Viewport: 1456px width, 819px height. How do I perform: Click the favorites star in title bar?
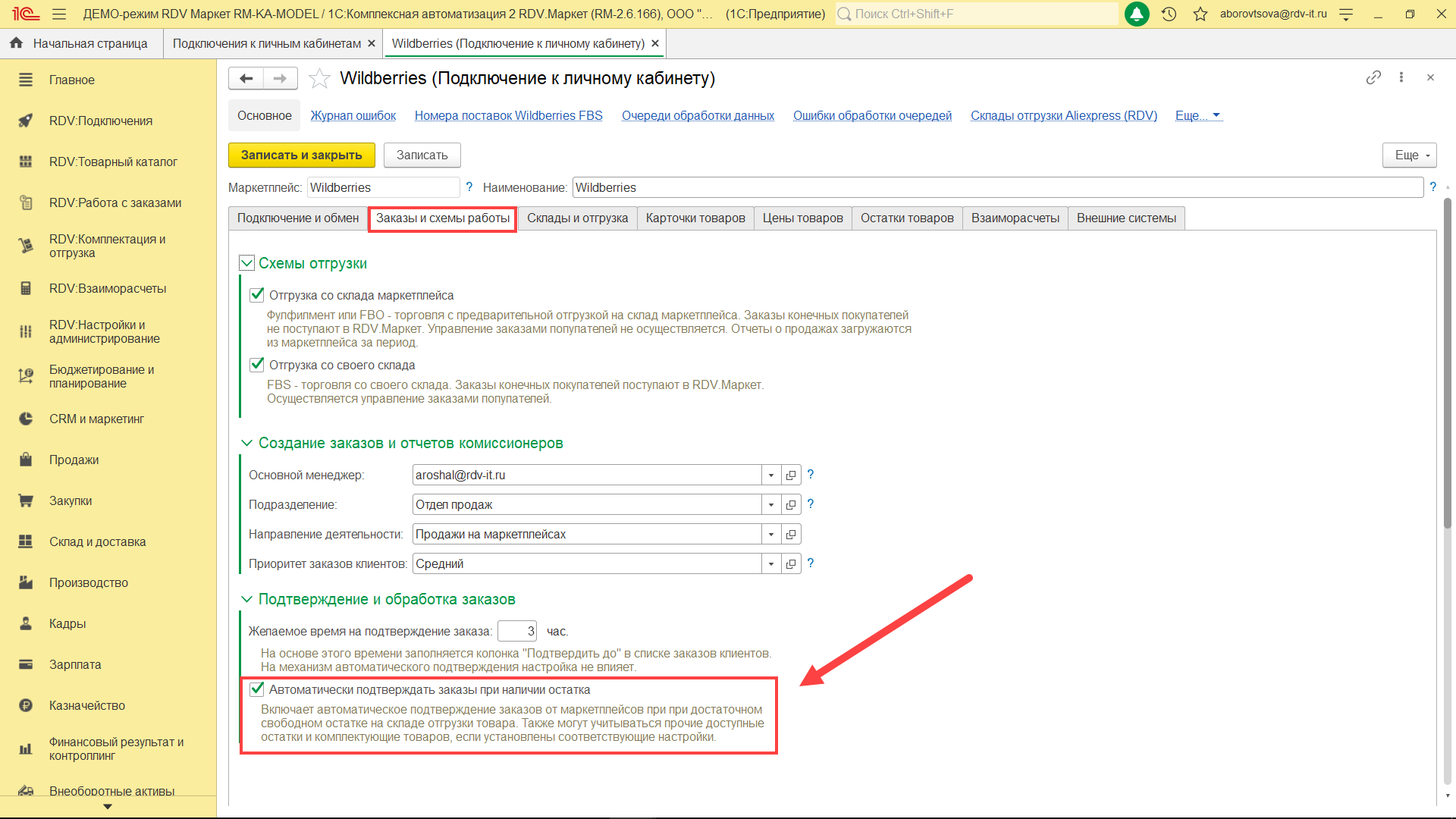coord(1200,14)
